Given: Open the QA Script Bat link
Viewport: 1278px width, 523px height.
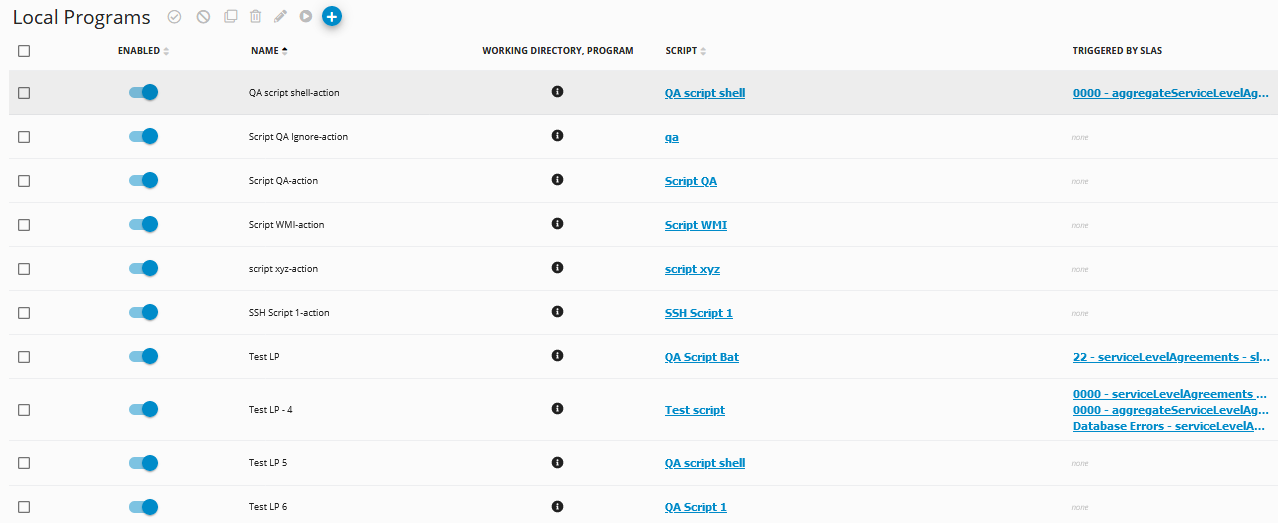Looking at the screenshot, I should tap(701, 357).
